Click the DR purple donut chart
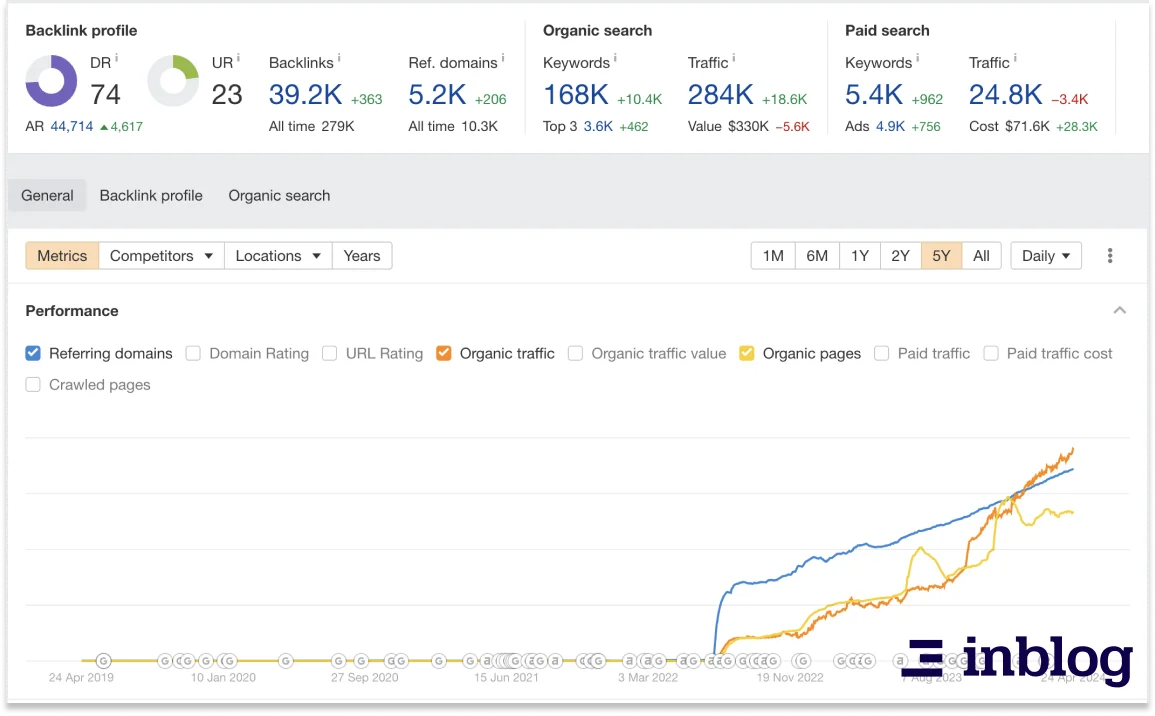Viewport: 1155px width, 716px height. tap(51, 81)
